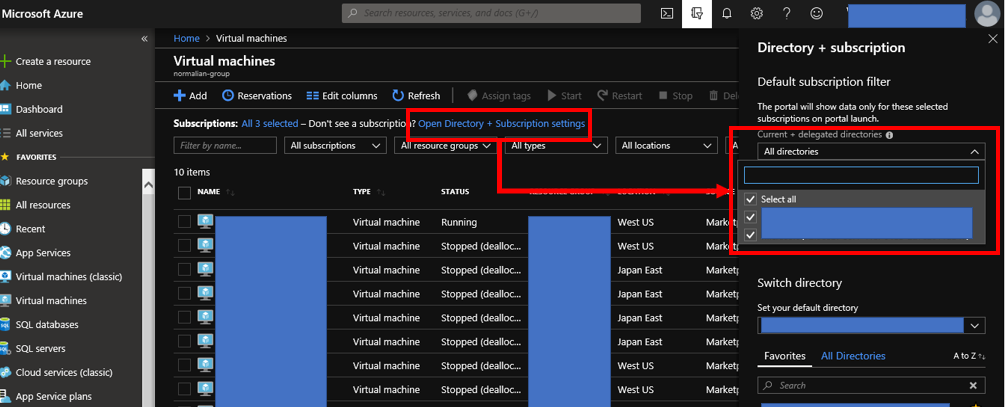Toggle the select-all checkbox in table header
The height and width of the screenshot is (407, 1007).
[x=184, y=192]
